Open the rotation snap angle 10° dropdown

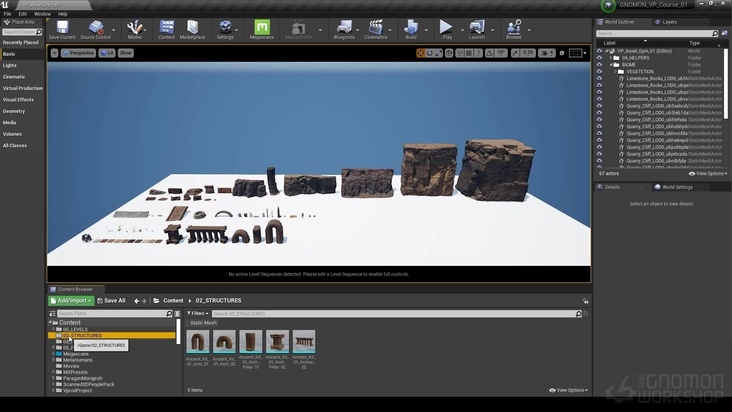point(501,53)
